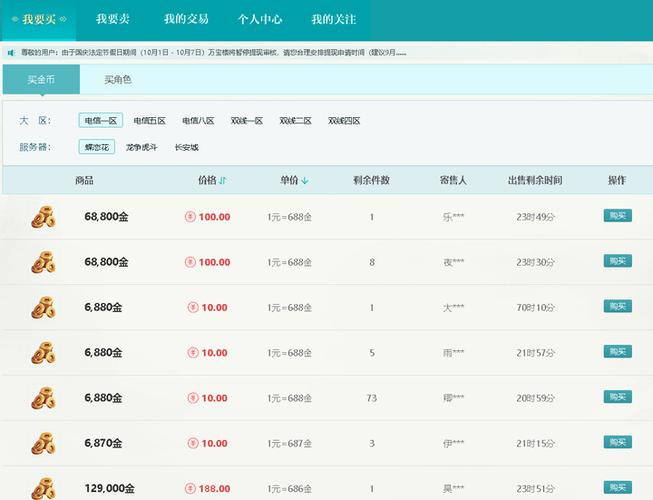653x500 pixels.
Task: Click the 129,000金 product name
Action: click(110, 488)
